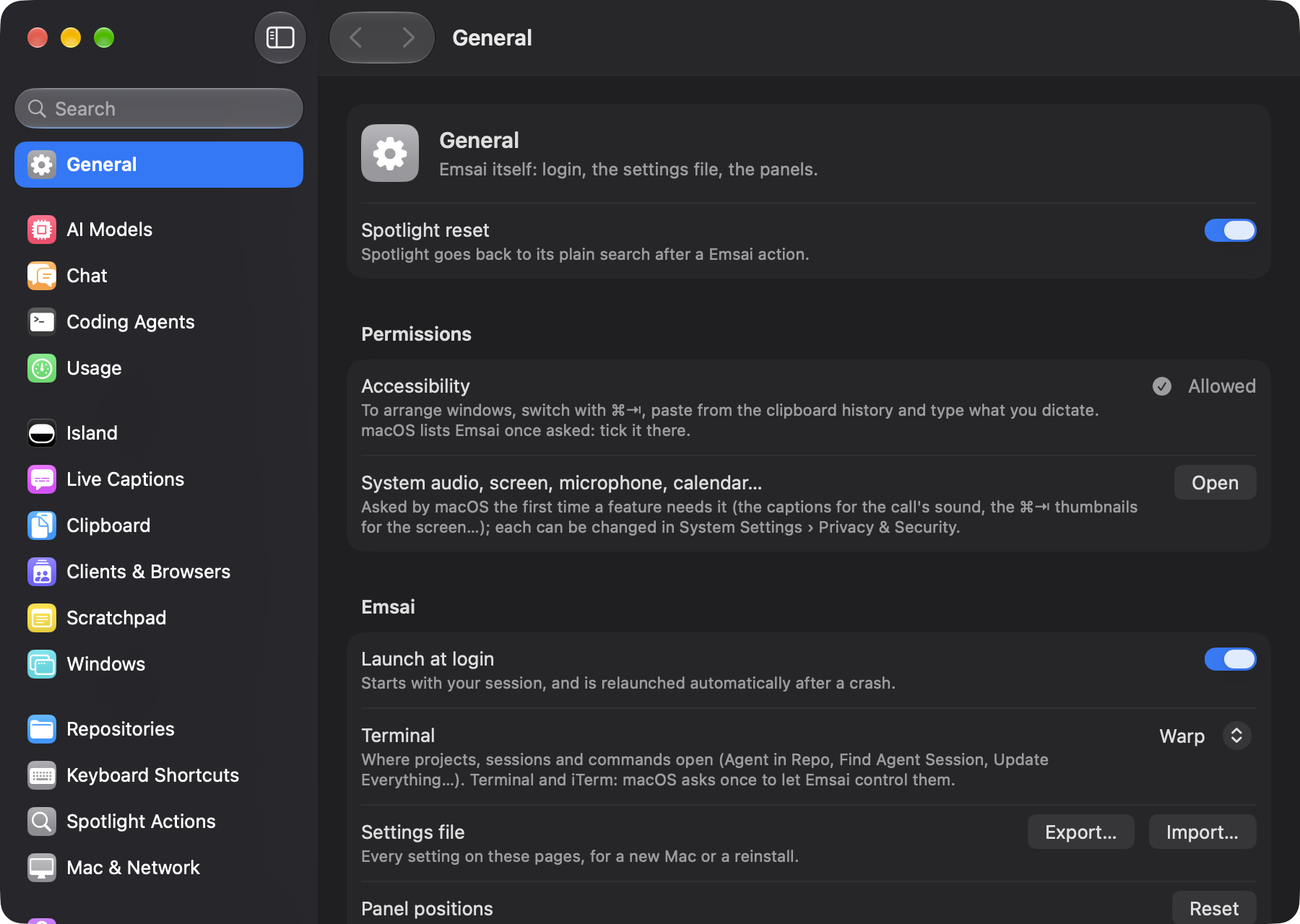
Task: Go back with the left chevron
Action: click(x=355, y=38)
